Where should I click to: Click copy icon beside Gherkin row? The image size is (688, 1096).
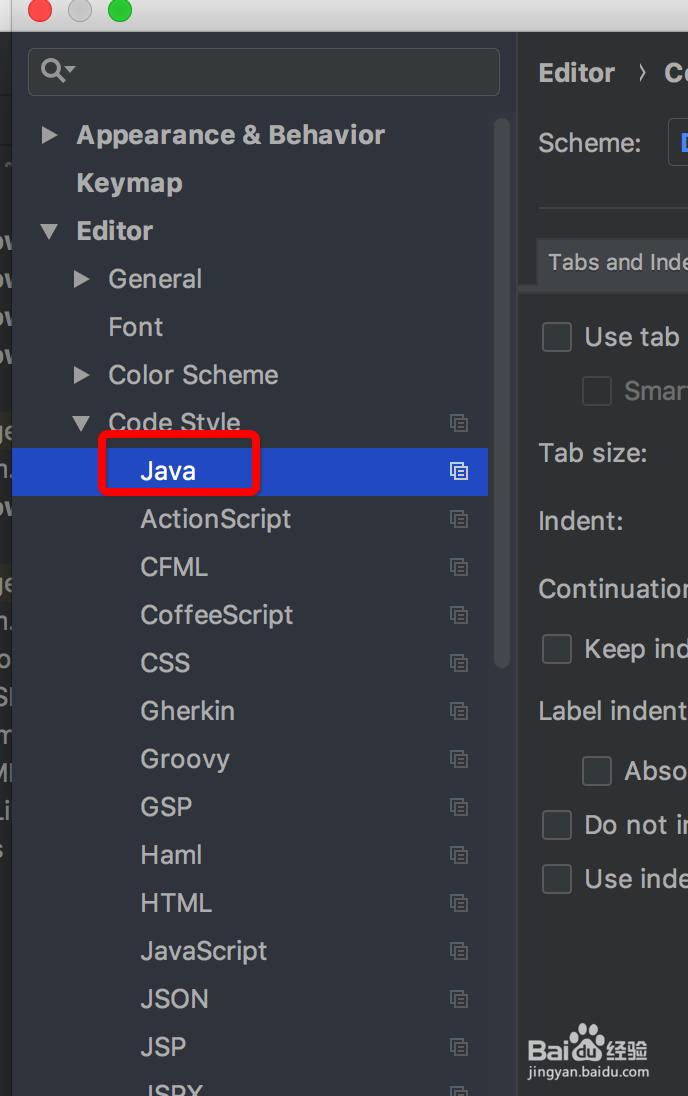459,711
